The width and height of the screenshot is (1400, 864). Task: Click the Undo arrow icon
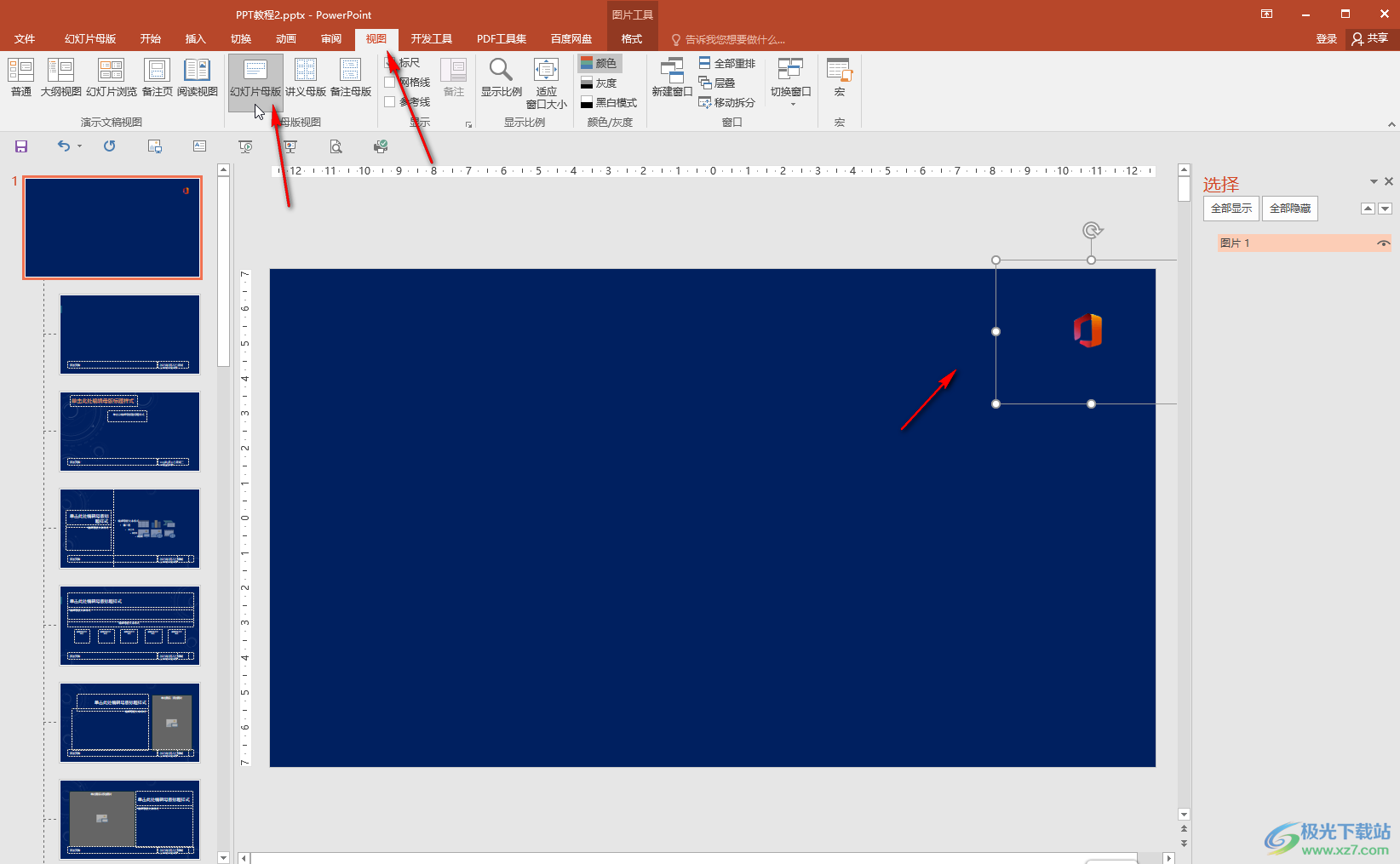tap(64, 146)
